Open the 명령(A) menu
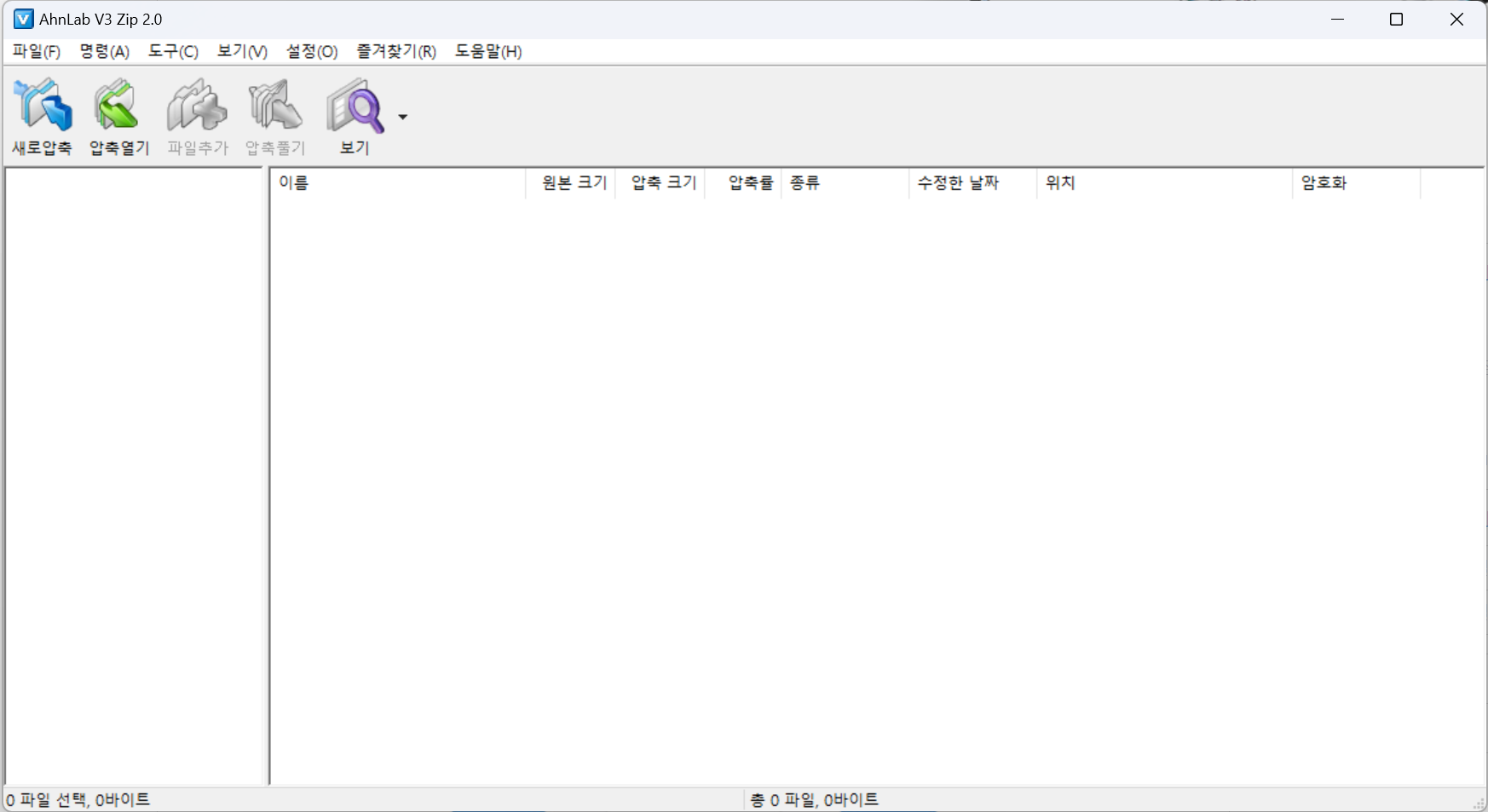 [105, 51]
